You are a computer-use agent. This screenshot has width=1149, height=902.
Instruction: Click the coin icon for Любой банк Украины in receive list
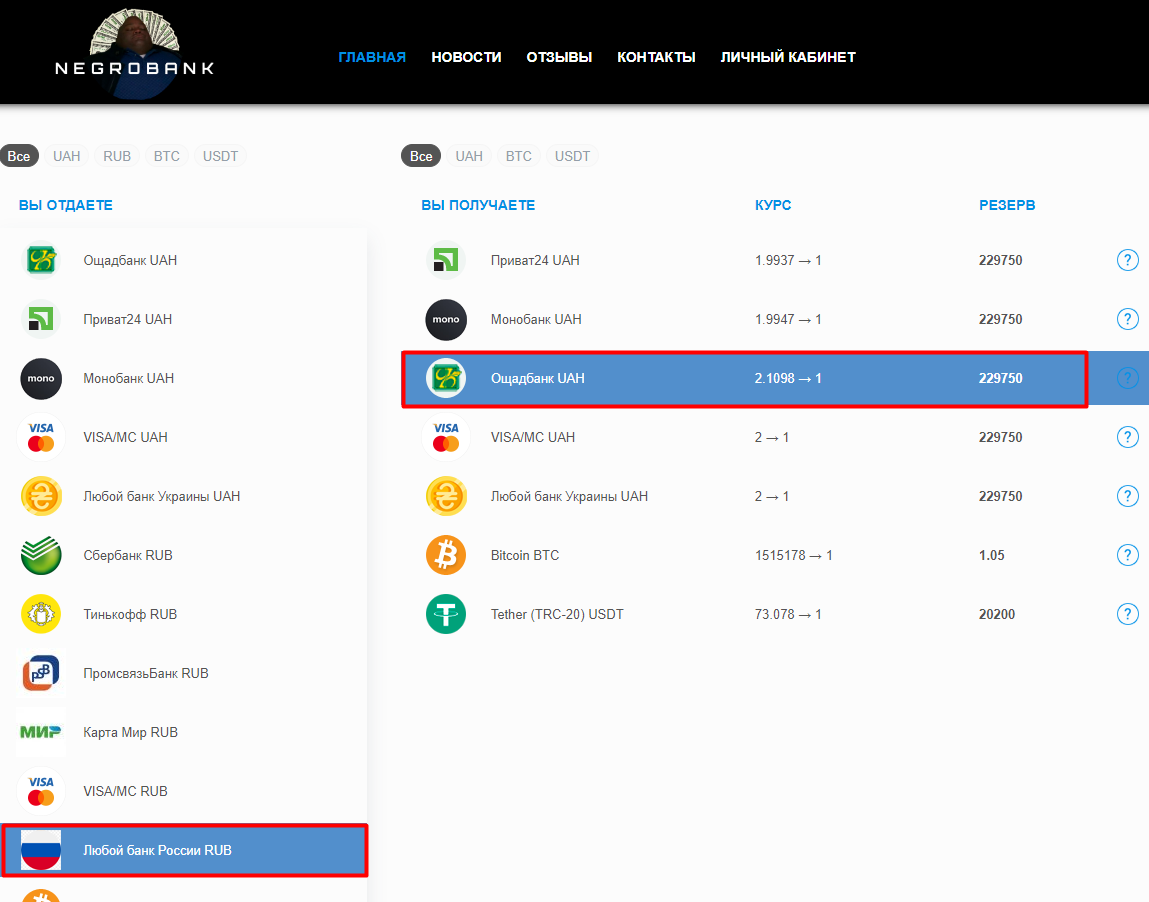[x=446, y=496]
